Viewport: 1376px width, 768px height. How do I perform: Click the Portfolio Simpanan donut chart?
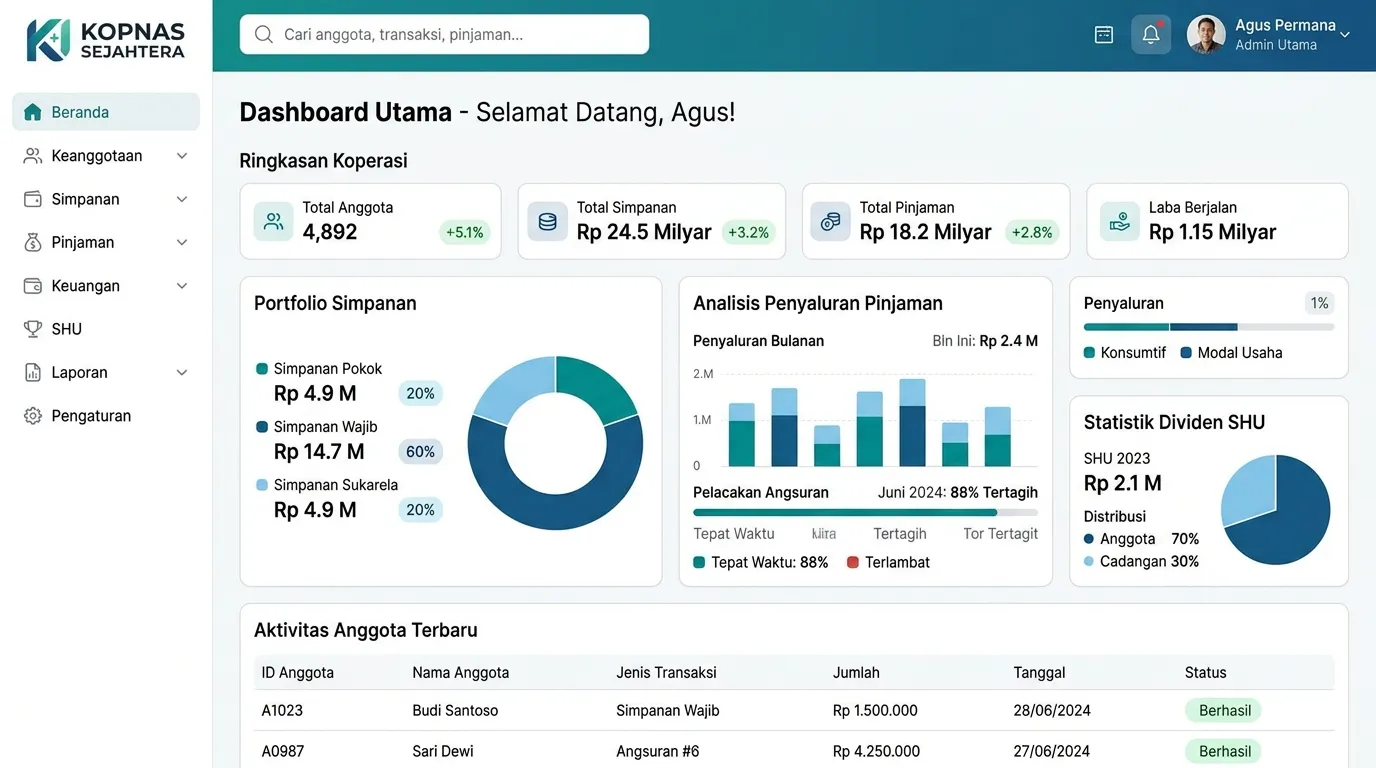click(555, 443)
